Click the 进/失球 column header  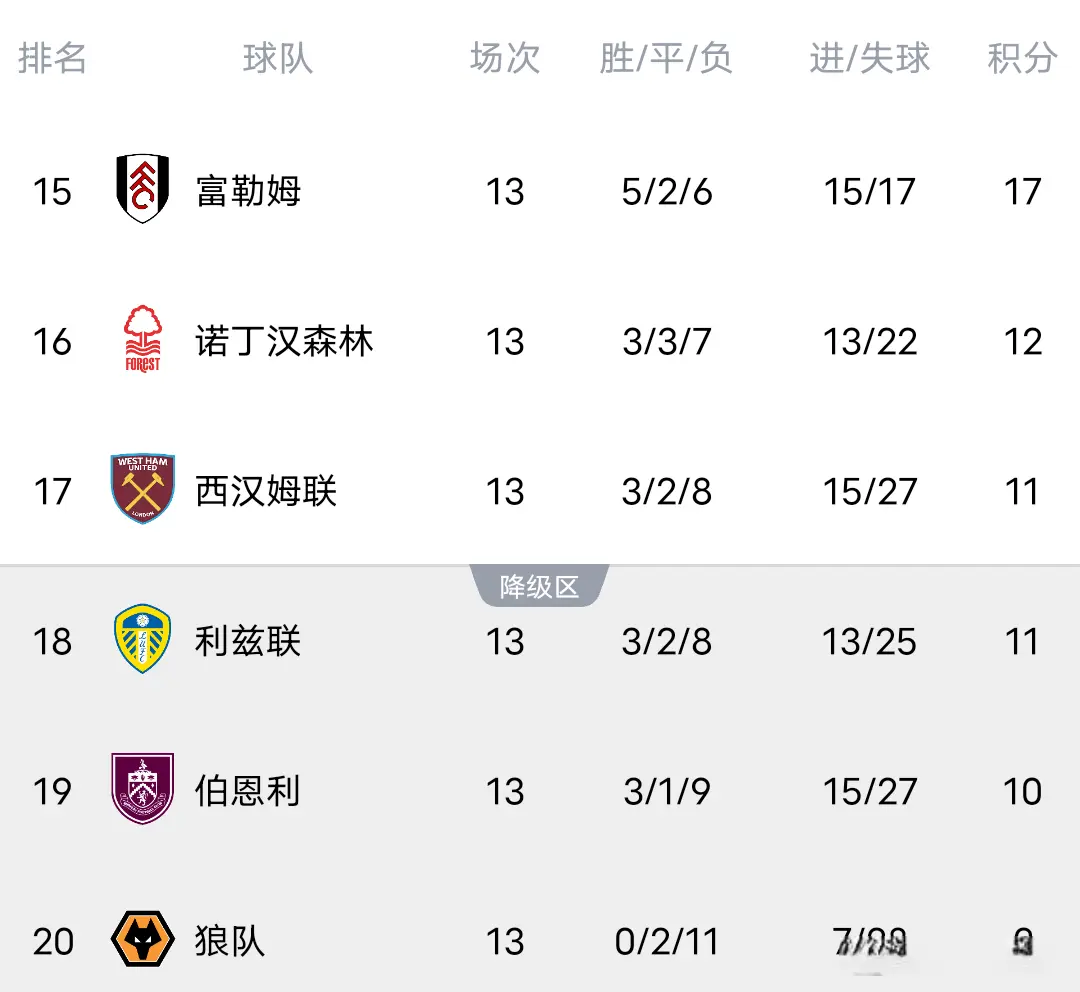point(869,58)
